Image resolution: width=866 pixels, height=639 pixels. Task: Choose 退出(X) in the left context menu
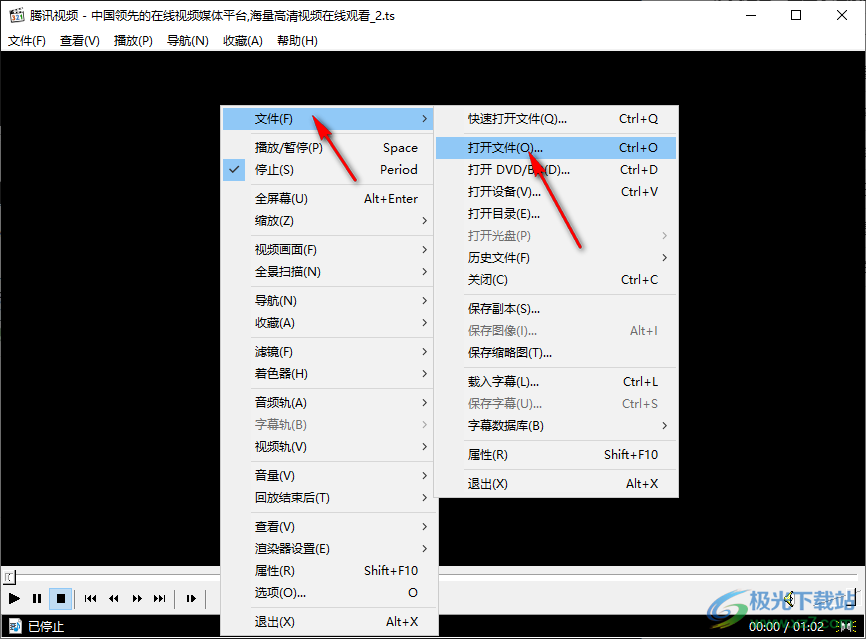[328, 622]
